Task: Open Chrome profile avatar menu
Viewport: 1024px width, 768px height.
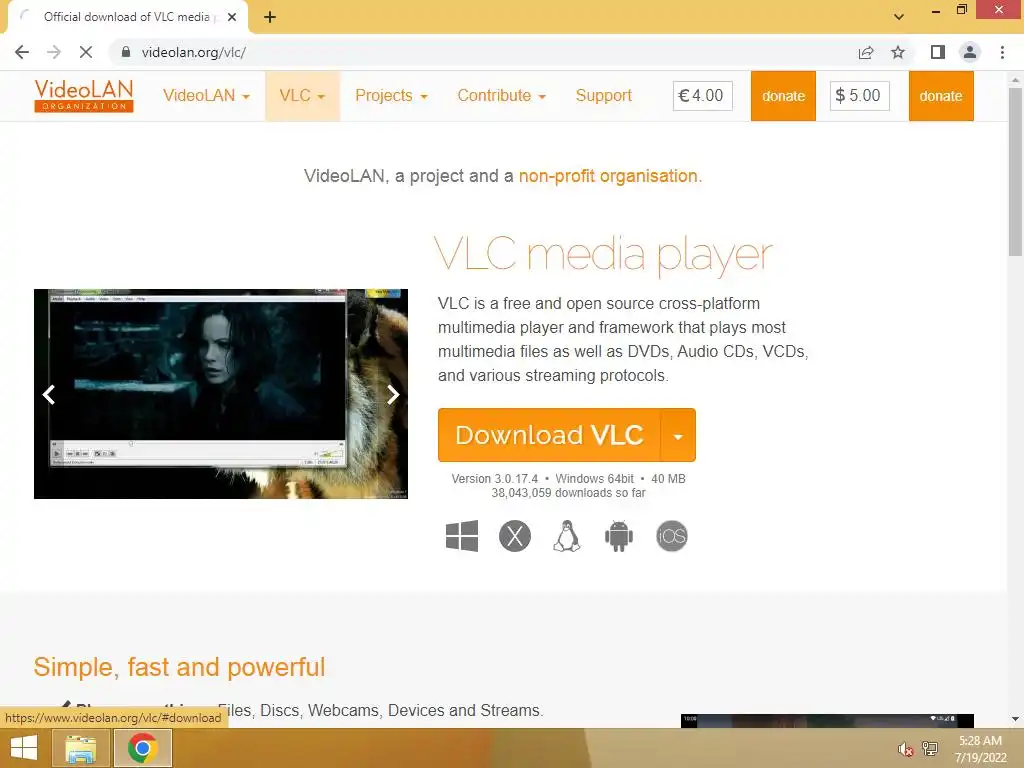Action: tap(970, 52)
